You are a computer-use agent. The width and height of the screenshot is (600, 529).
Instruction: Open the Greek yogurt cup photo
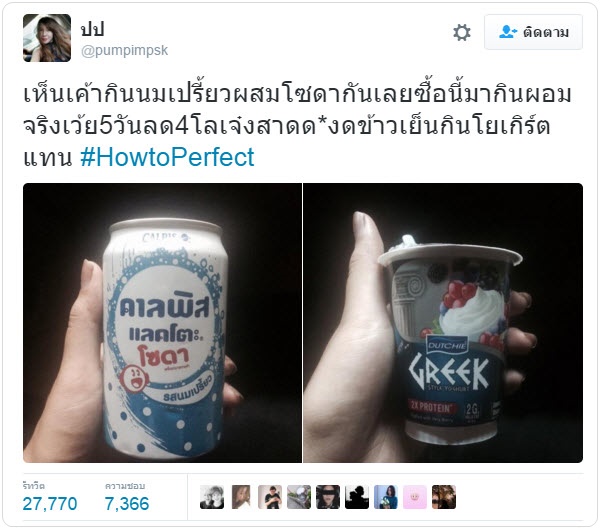tap(443, 323)
